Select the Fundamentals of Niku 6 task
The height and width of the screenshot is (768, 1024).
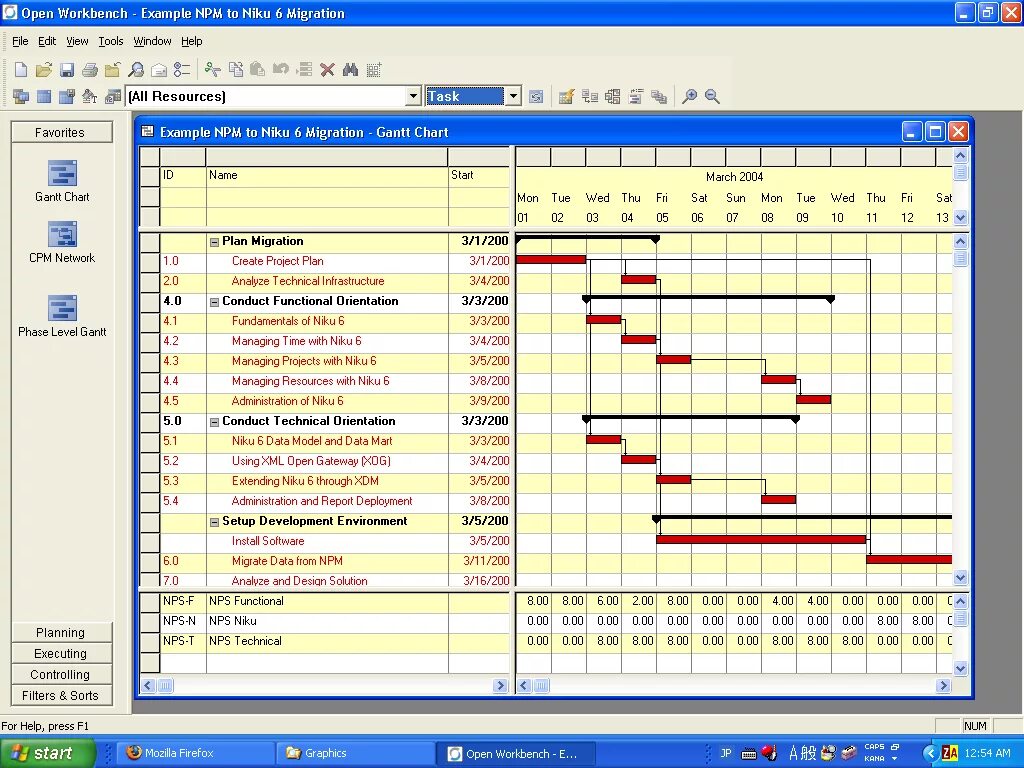coord(288,321)
